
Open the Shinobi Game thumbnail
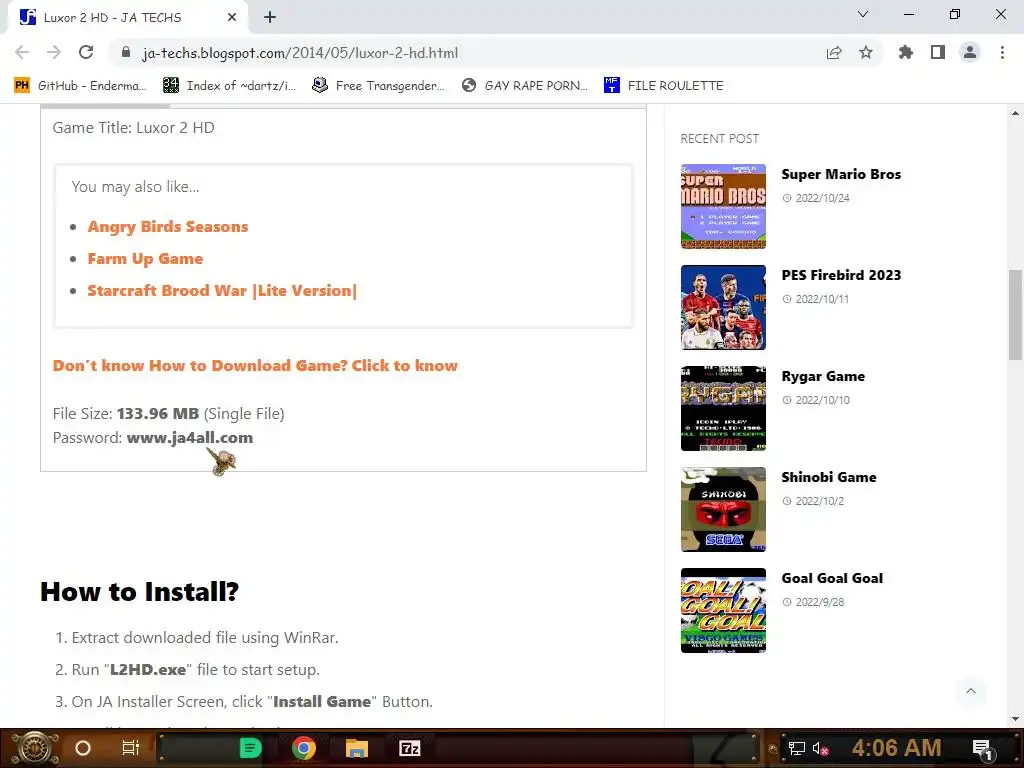[723, 509]
